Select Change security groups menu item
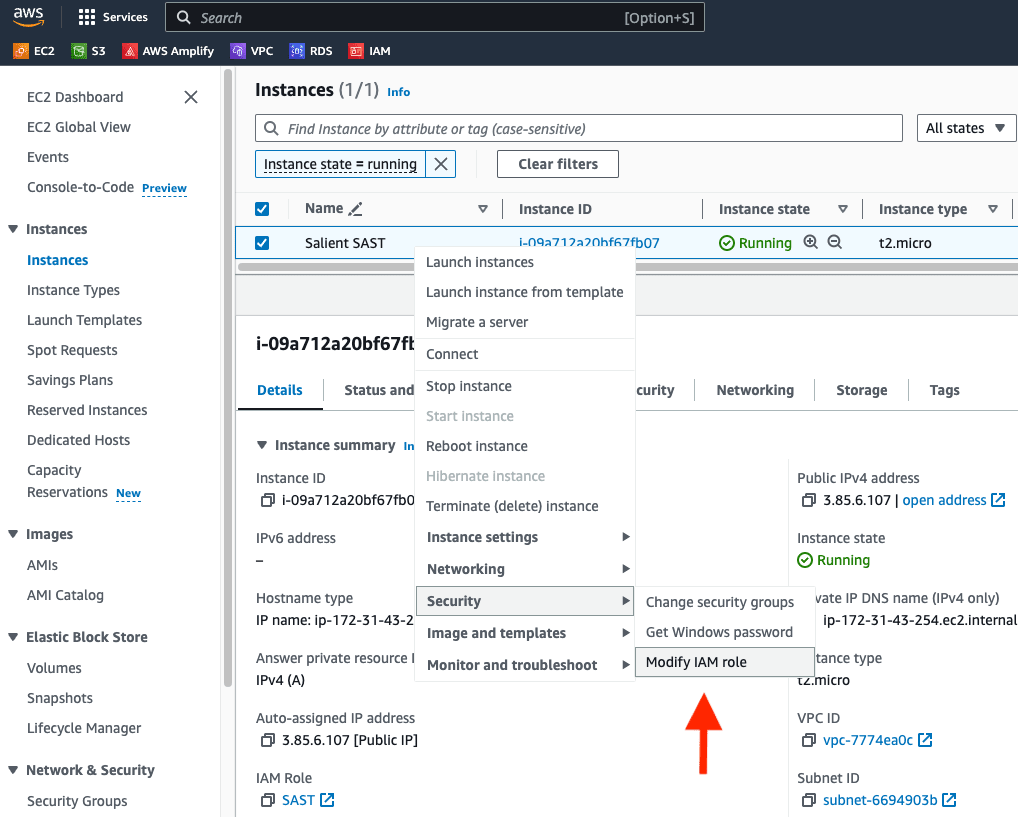1018x817 pixels. coord(725,602)
